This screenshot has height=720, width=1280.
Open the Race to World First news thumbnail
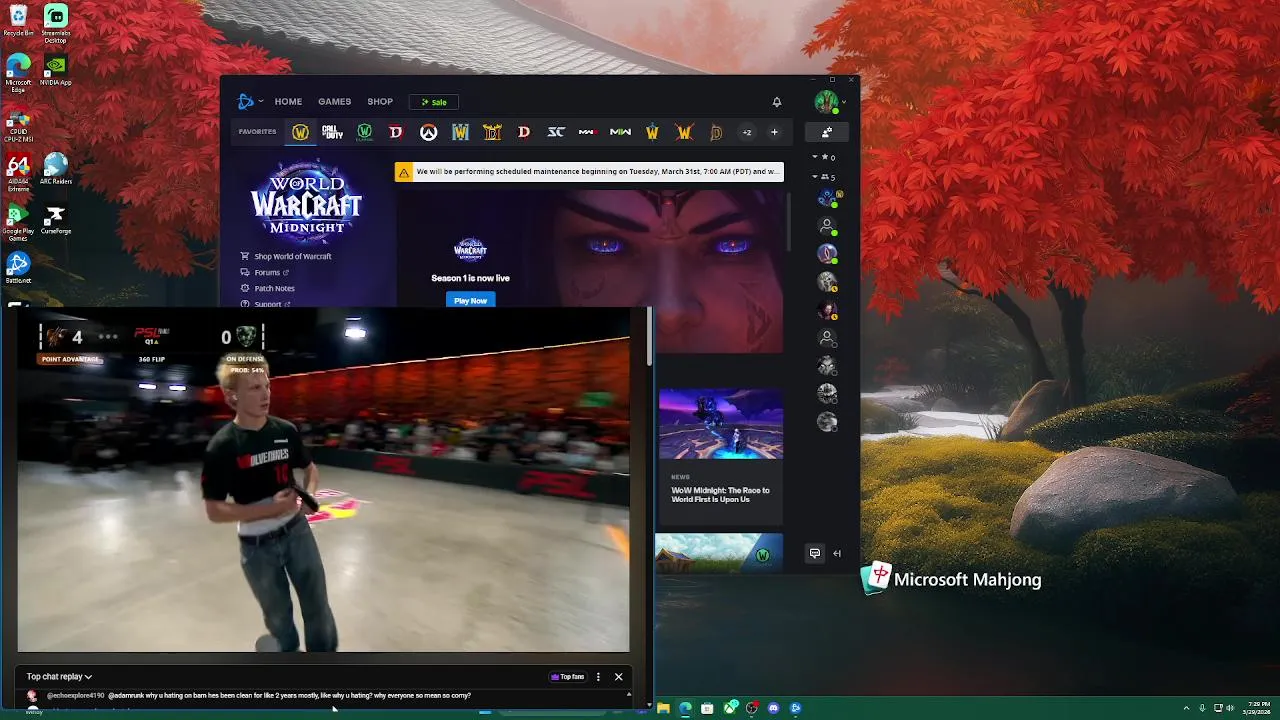coord(720,424)
